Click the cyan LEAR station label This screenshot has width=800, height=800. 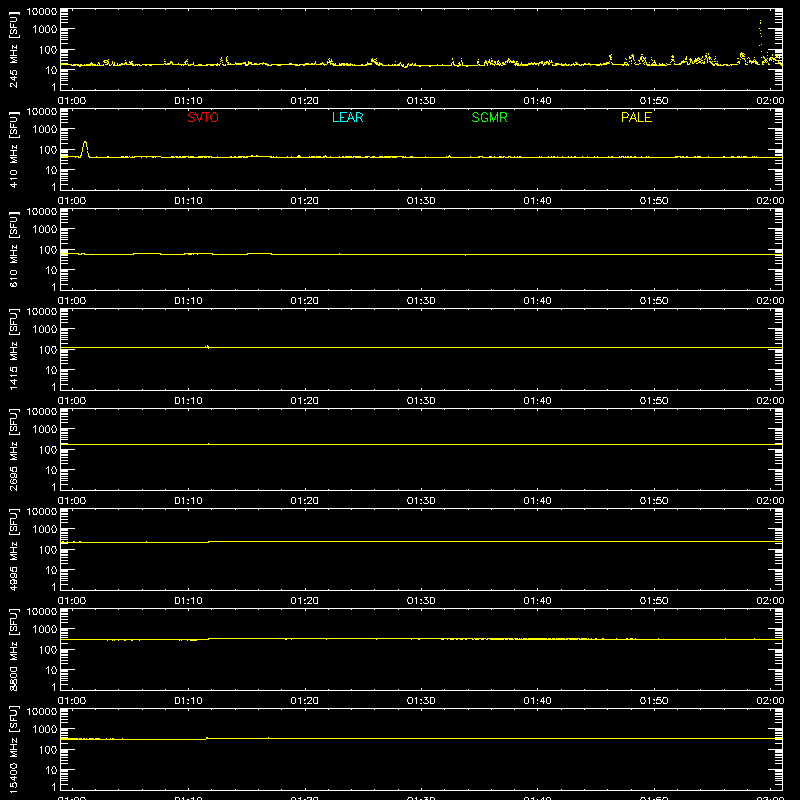pyautogui.click(x=347, y=117)
